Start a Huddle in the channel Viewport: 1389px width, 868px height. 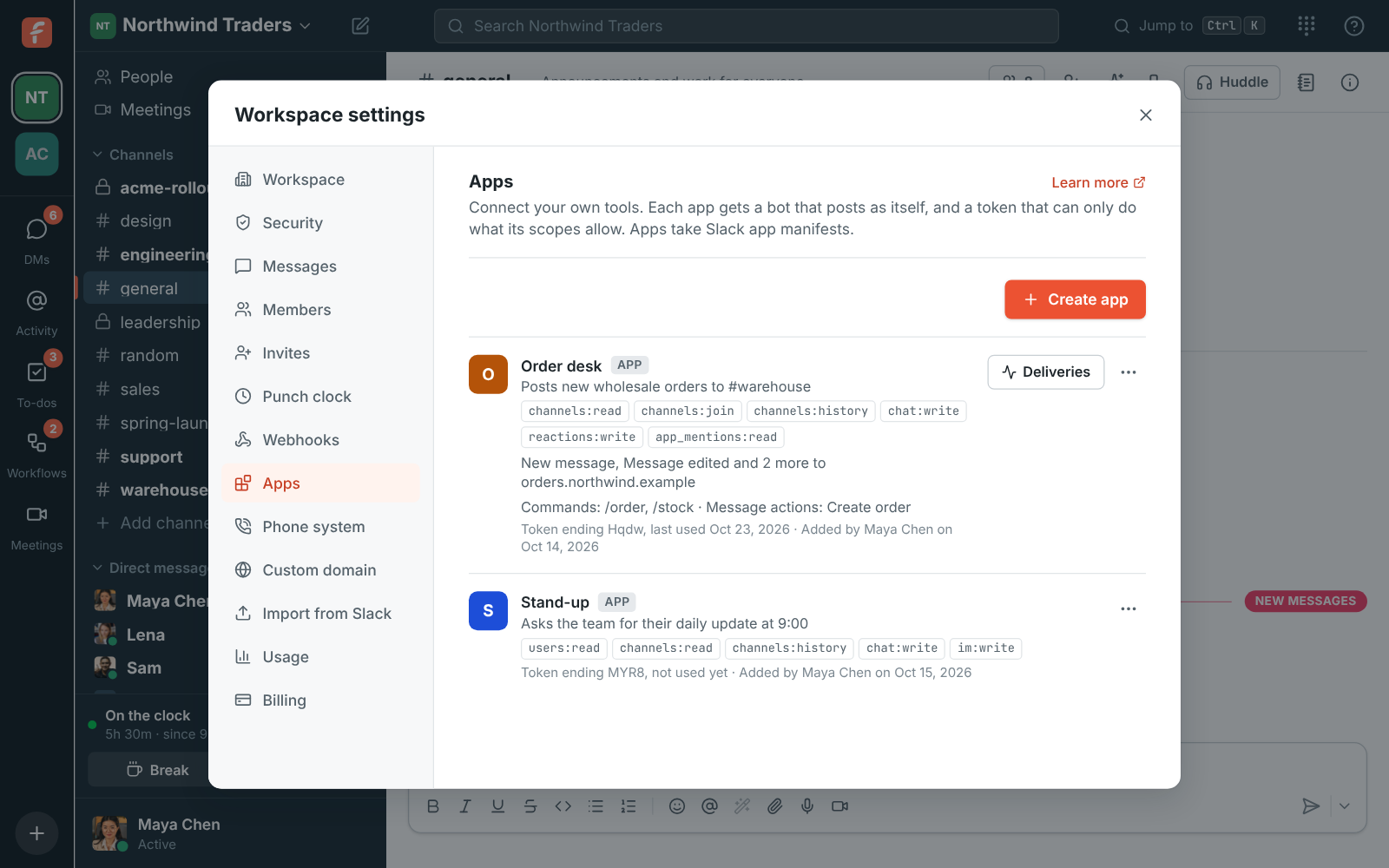(1232, 82)
